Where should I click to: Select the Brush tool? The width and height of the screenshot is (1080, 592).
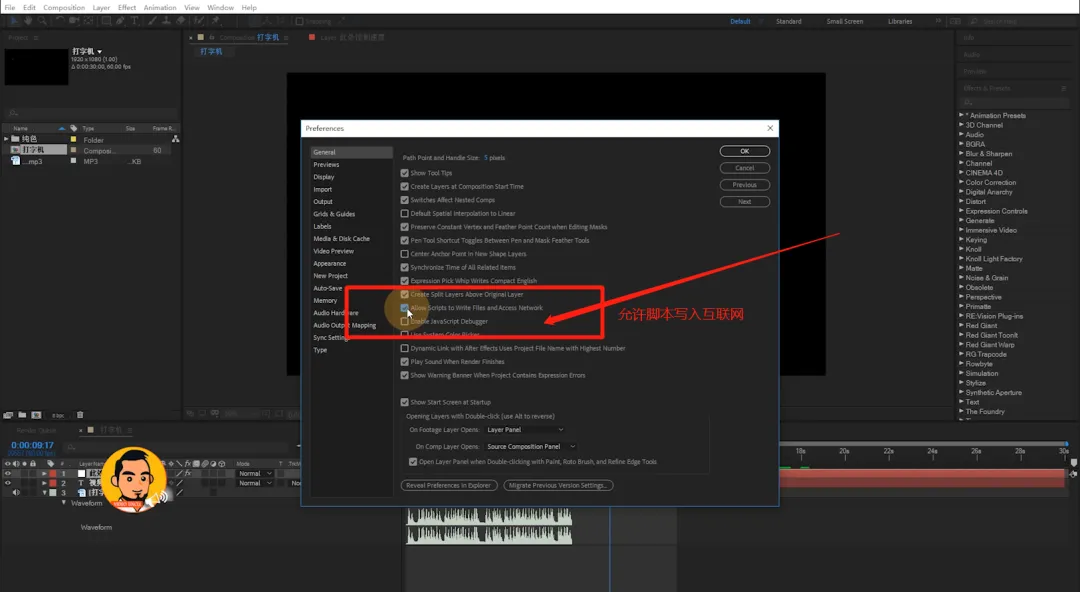[x=151, y=21]
